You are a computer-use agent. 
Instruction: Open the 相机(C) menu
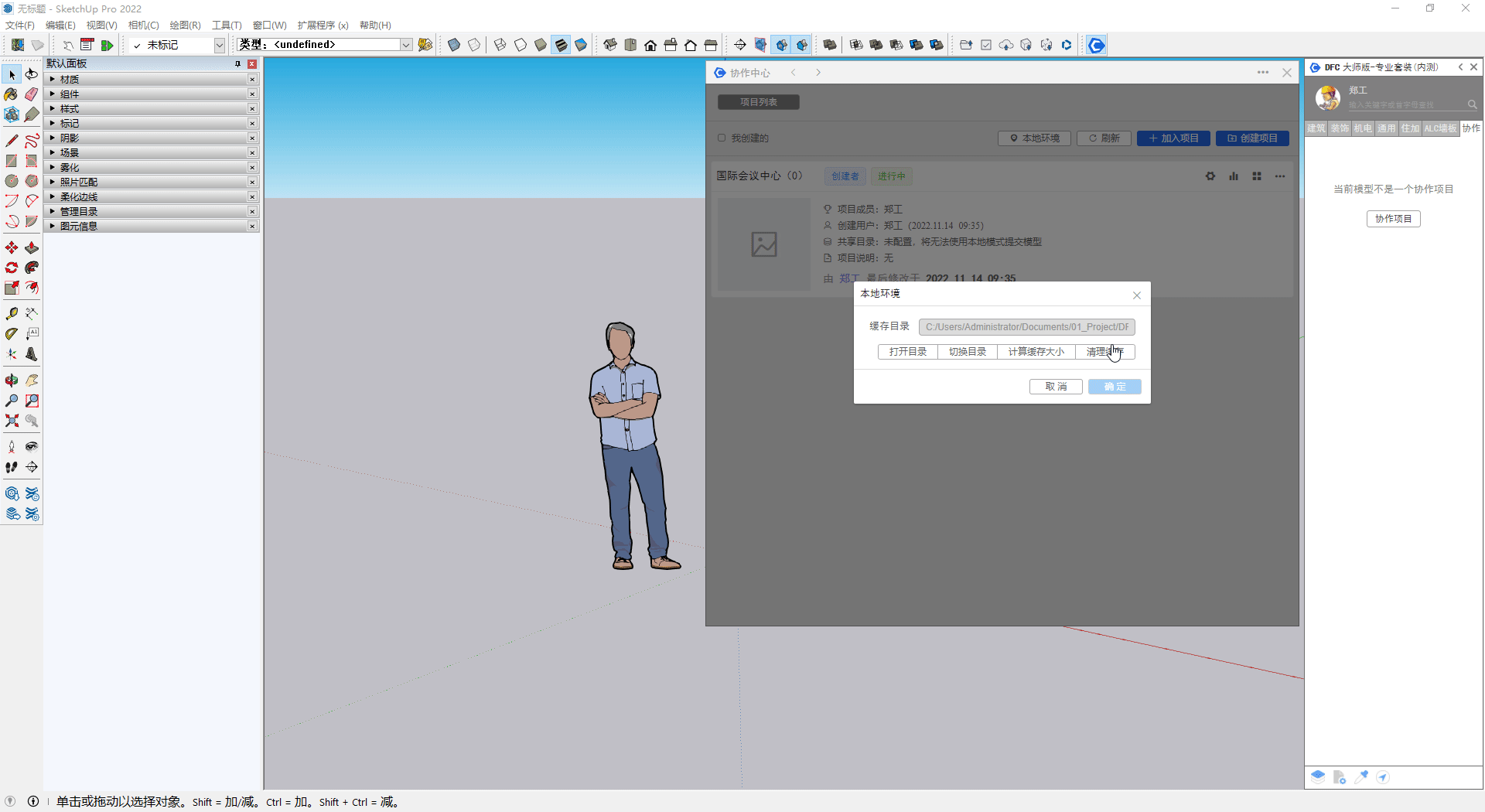click(x=143, y=26)
